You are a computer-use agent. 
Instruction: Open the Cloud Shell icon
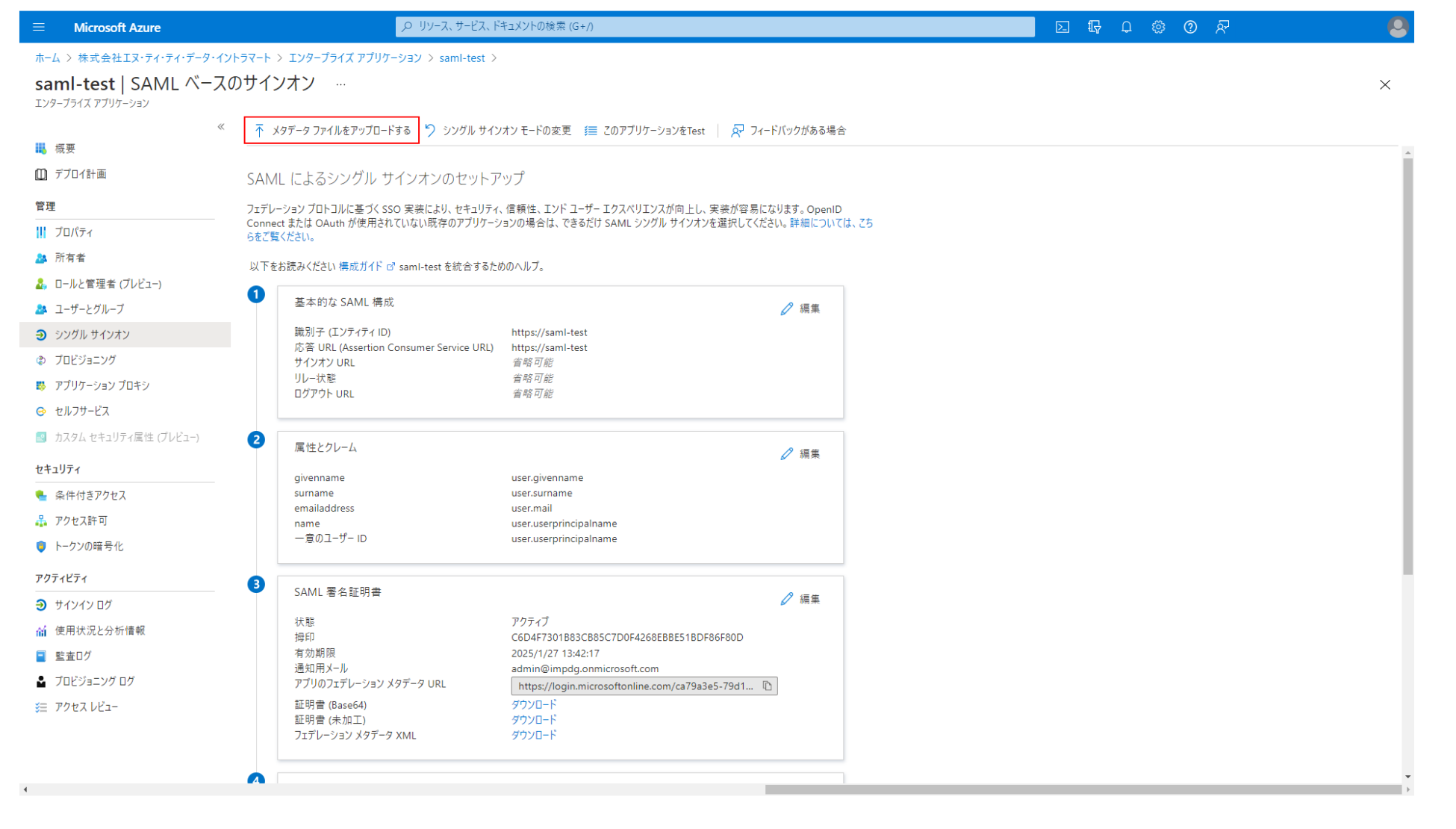pos(1063,27)
